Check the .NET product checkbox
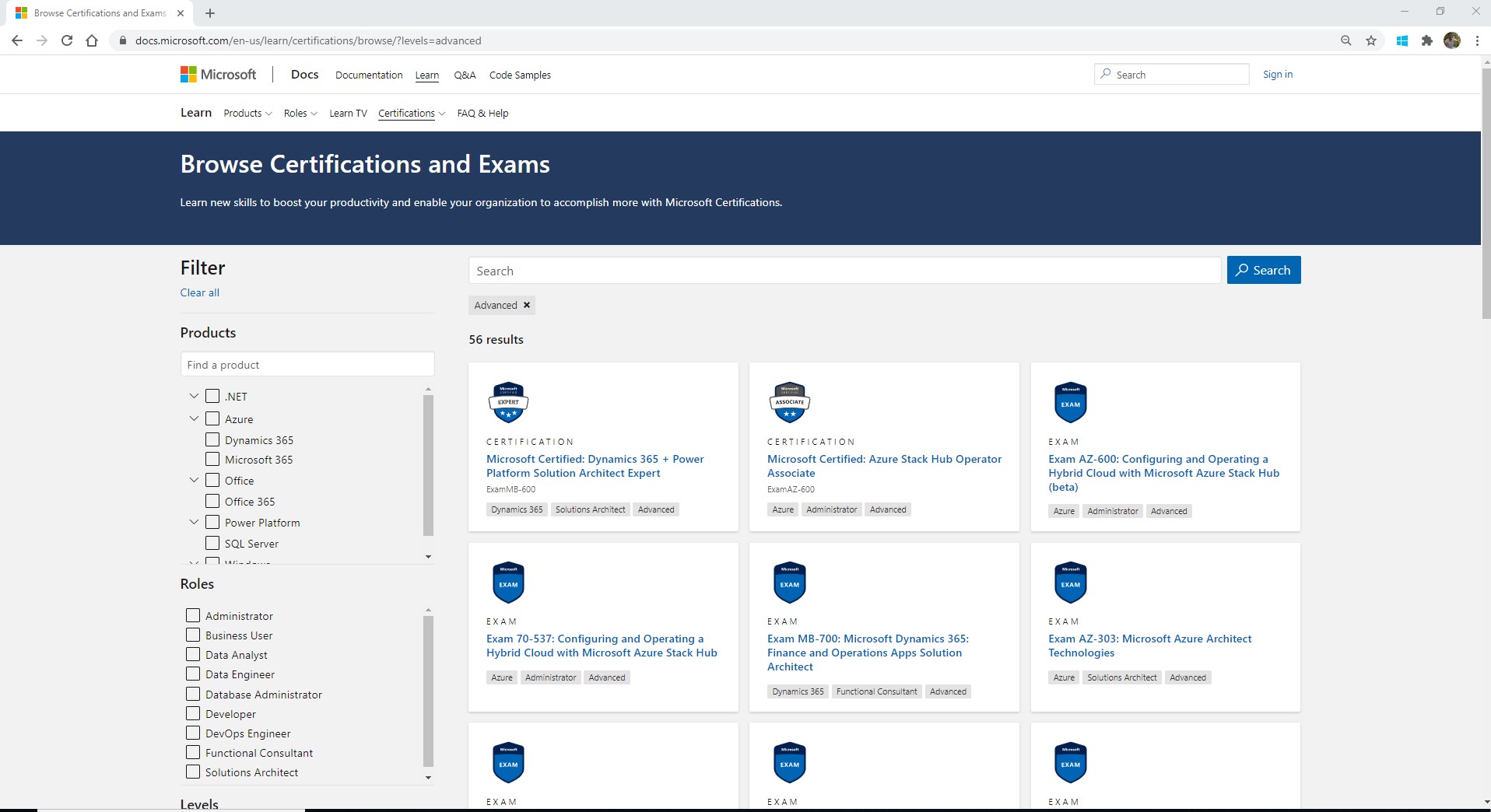 coord(212,396)
